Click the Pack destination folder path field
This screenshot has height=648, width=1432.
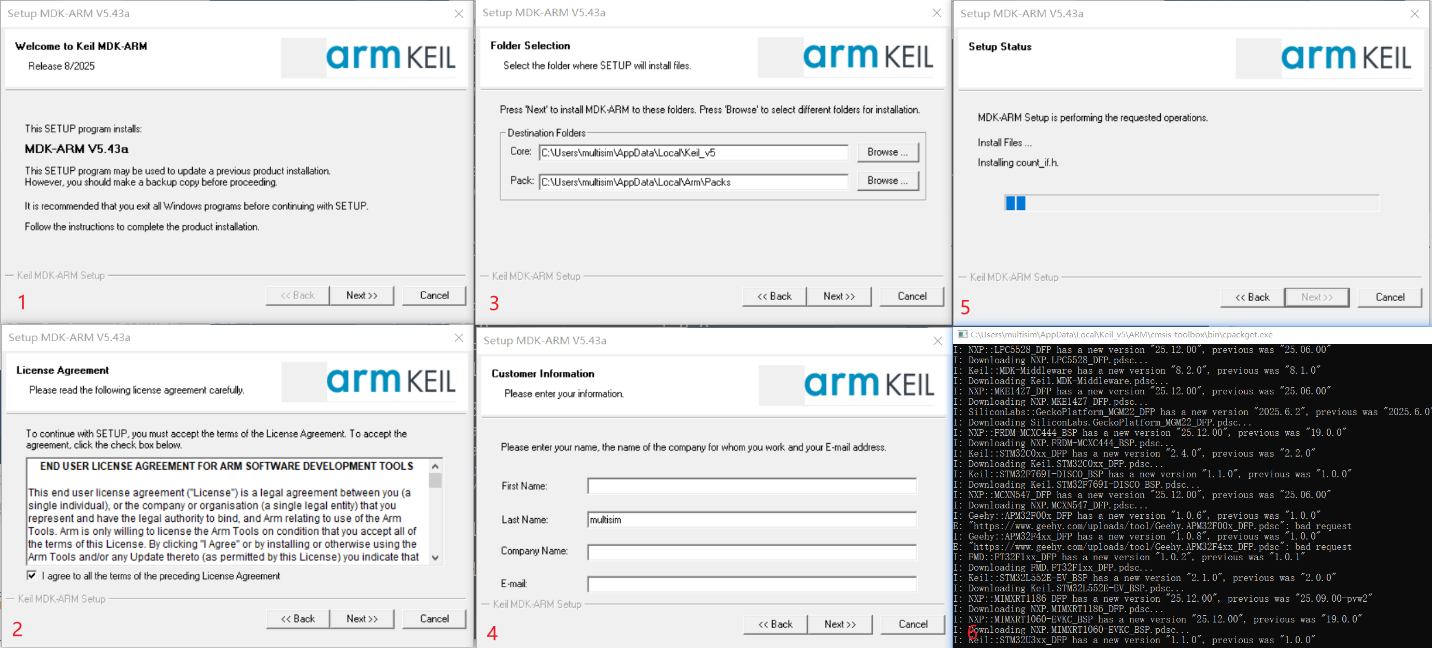[693, 182]
